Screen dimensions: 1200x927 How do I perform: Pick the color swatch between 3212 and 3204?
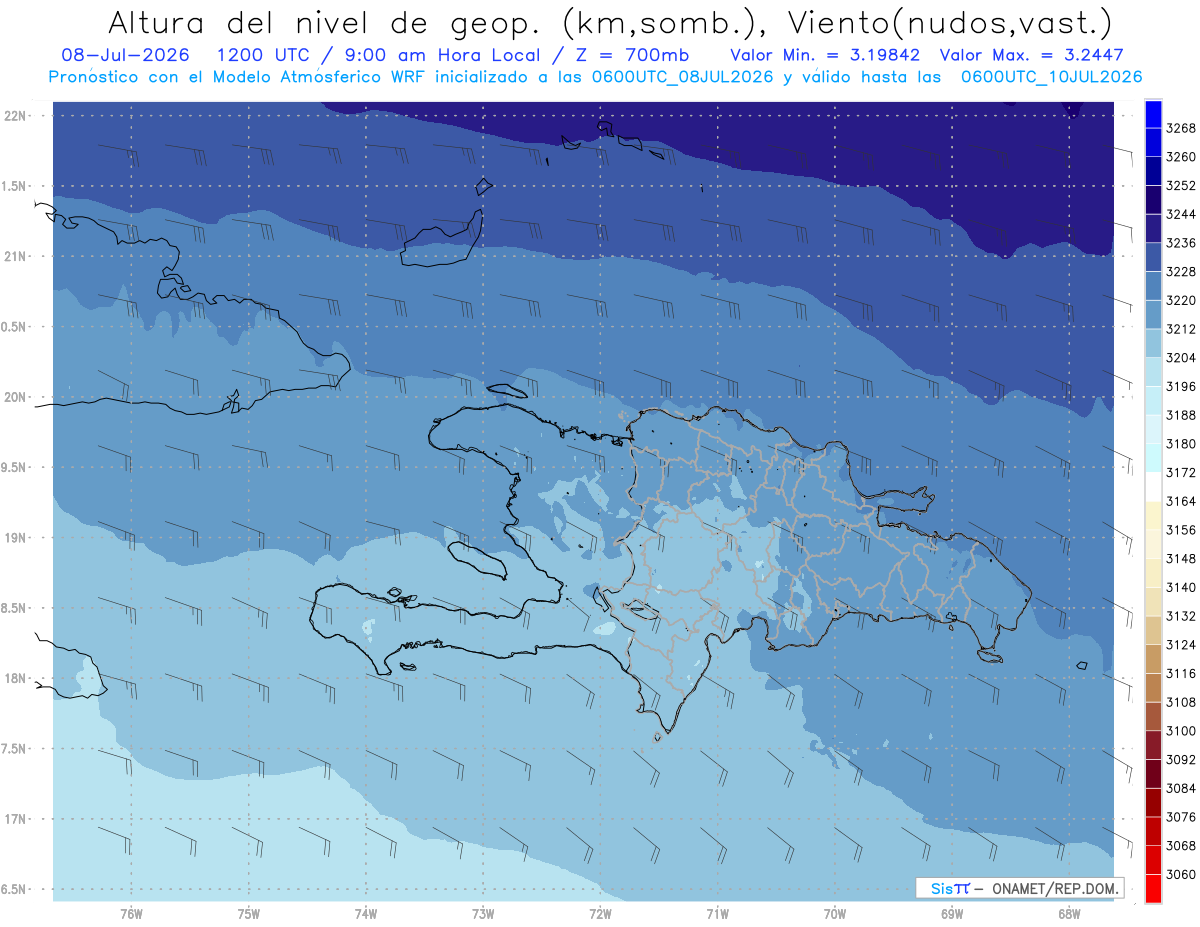tap(1153, 343)
